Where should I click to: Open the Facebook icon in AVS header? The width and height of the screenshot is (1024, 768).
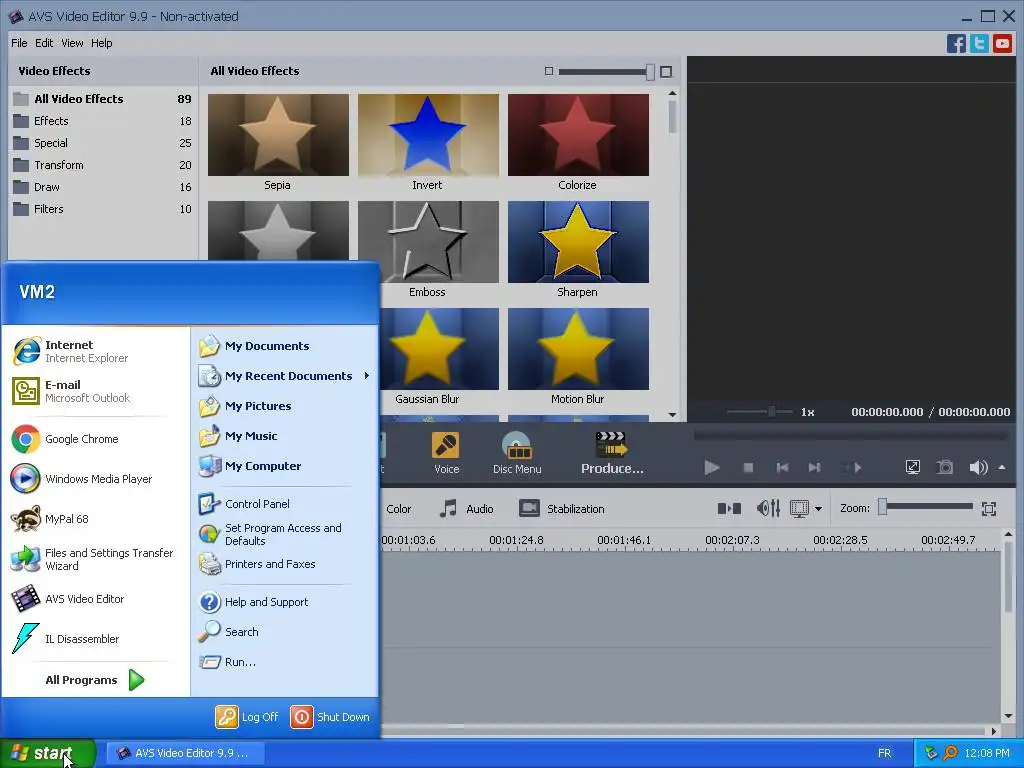point(956,44)
